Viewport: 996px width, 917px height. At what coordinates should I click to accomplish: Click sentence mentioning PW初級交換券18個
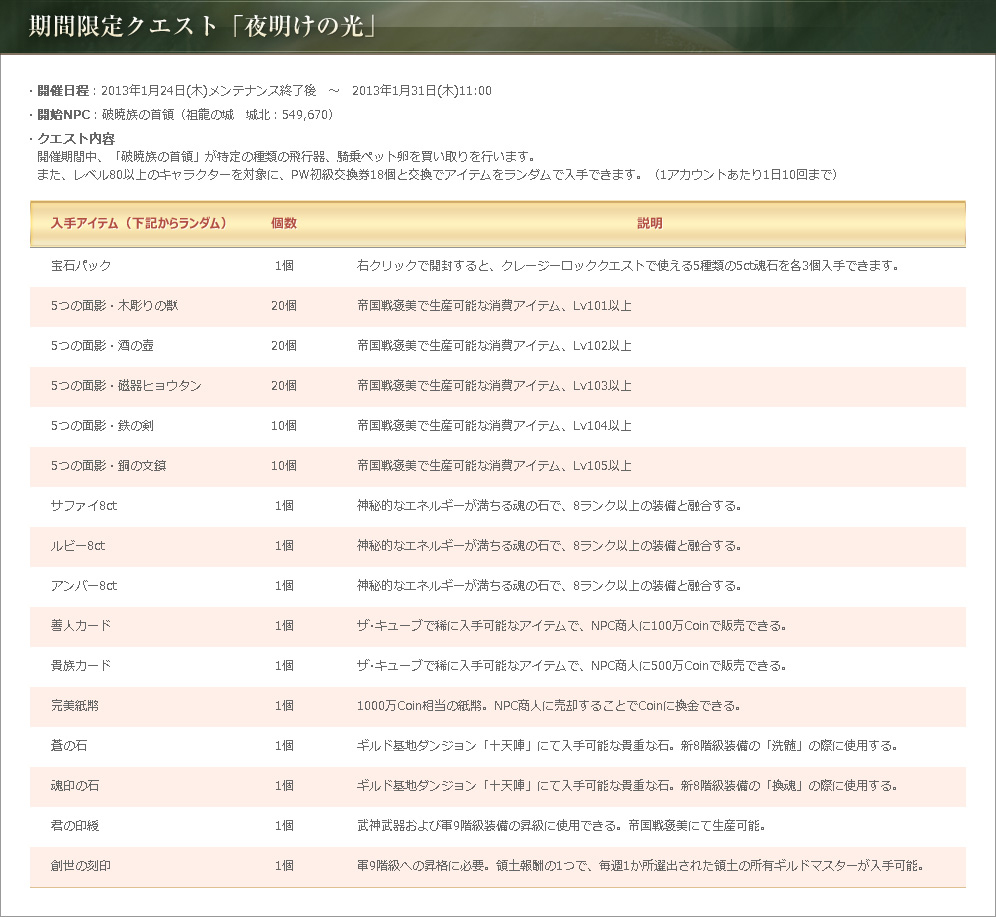(437, 174)
